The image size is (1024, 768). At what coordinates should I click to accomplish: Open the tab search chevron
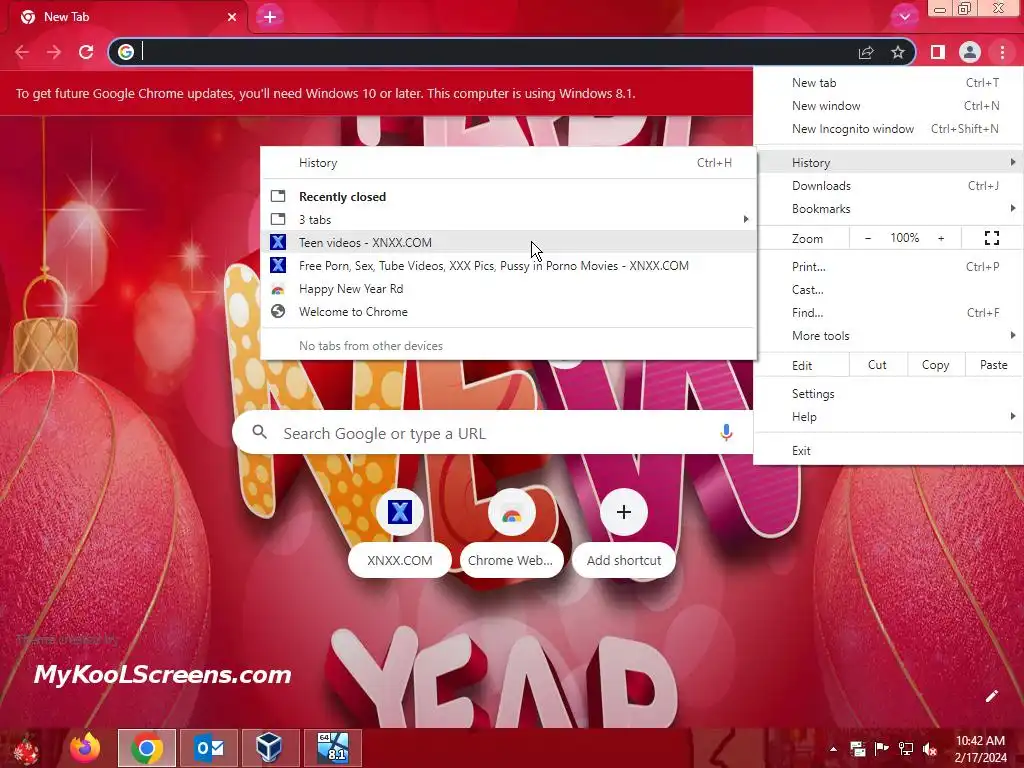tap(904, 17)
